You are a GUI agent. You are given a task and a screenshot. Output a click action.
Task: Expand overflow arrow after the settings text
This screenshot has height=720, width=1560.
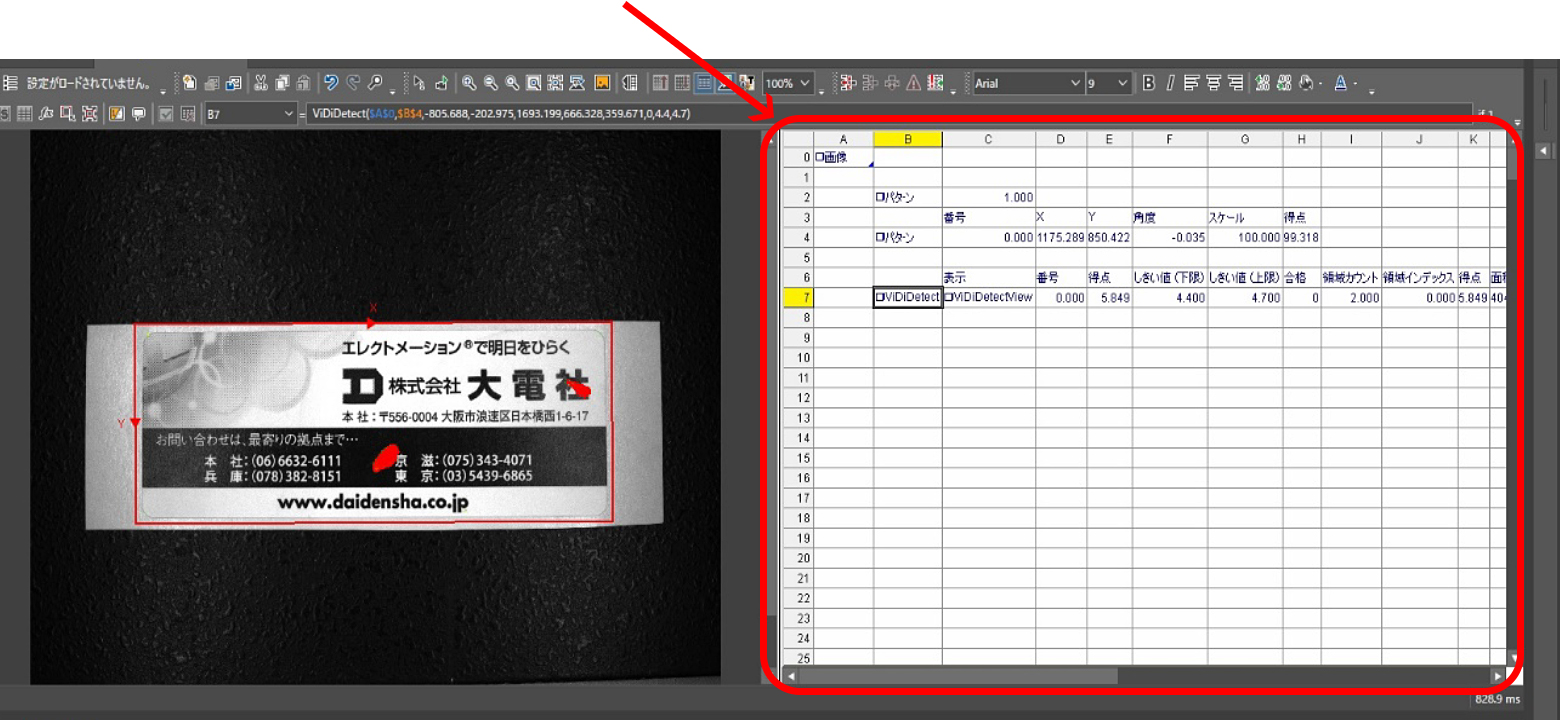point(163,92)
